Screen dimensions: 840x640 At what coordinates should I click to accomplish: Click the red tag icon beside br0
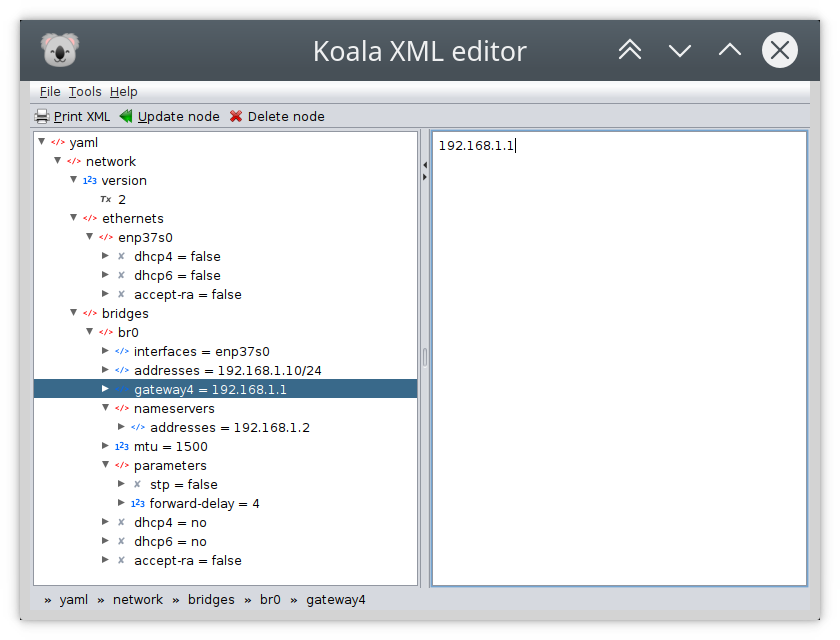click(106, 333)
